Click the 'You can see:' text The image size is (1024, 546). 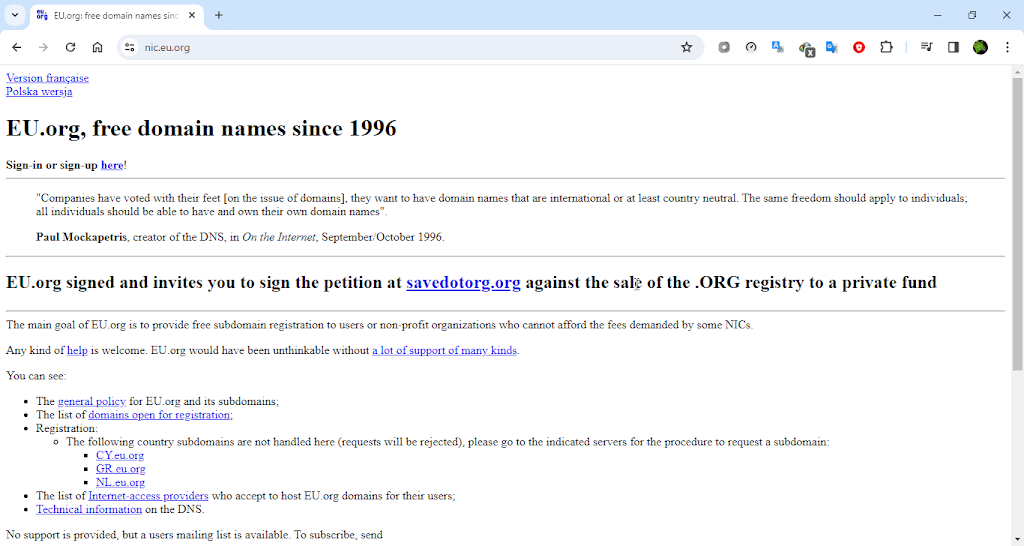tap(37, 376)
